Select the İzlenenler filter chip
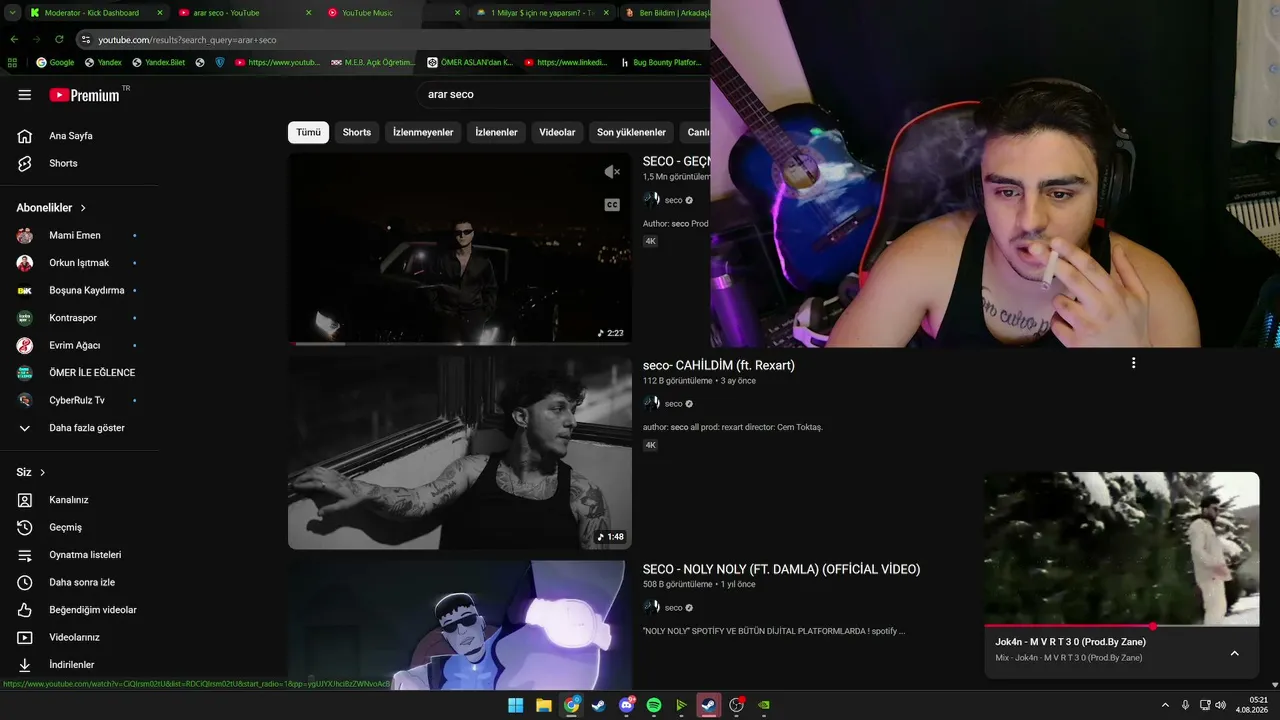Image resolution: width=1280 pixels, height=720 pixels. [496, 132]
